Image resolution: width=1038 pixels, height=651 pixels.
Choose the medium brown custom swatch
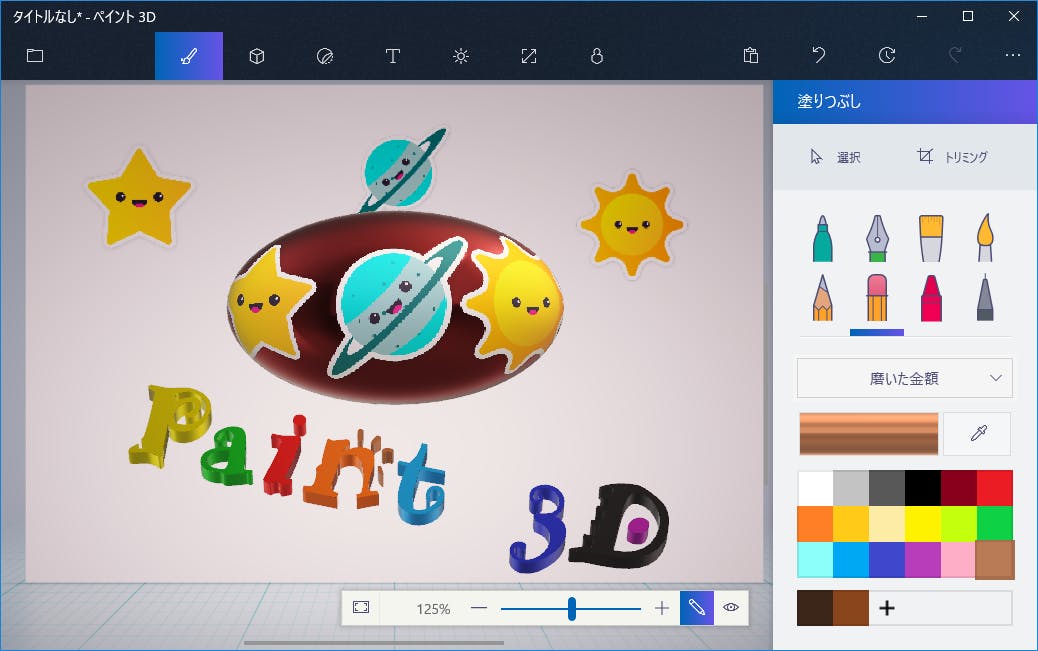pyautogui.click(x=851, y=608)
